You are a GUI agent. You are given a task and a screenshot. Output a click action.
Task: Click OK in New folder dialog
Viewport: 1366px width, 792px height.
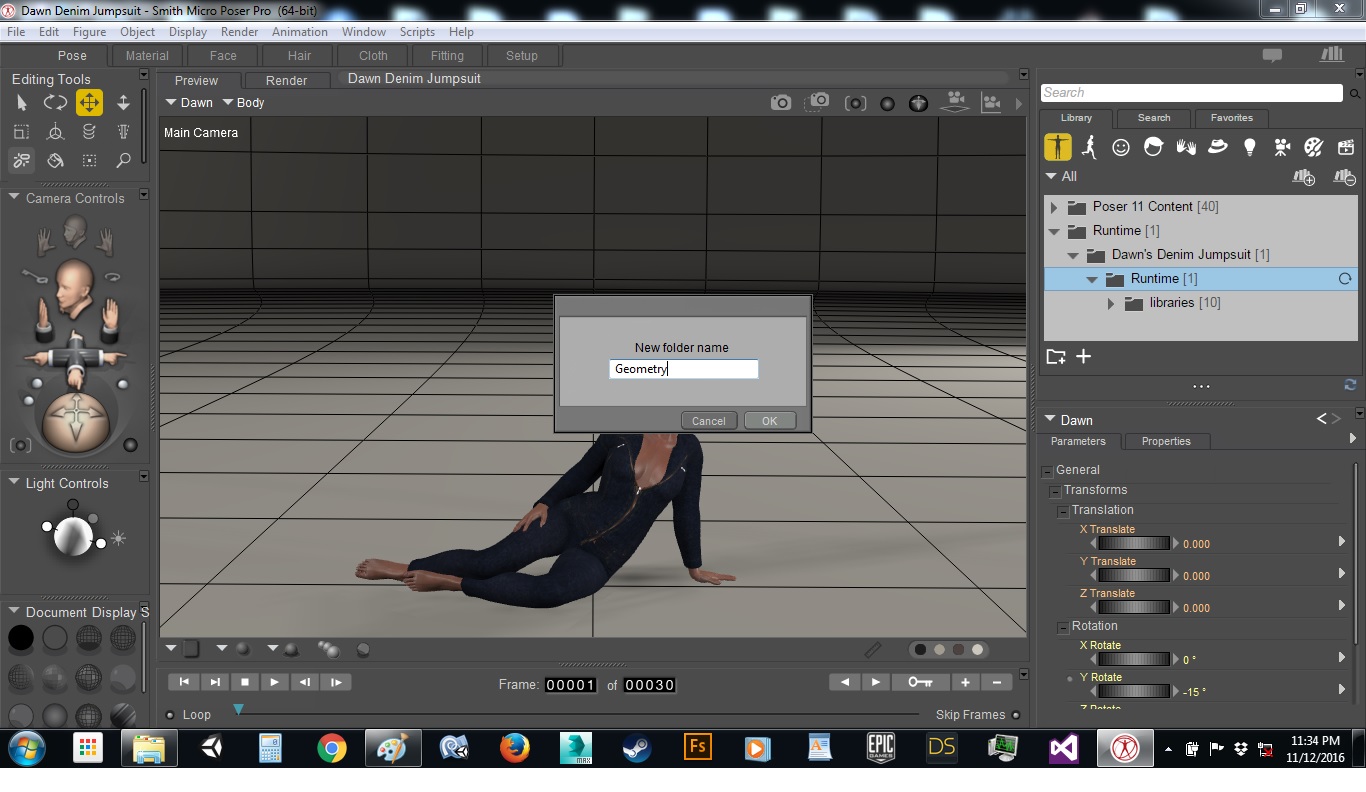(769, 421)
